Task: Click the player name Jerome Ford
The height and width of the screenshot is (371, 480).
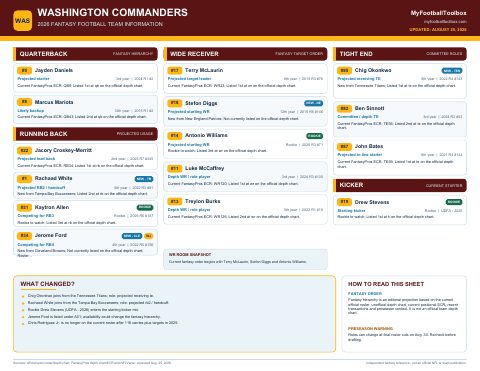Action: [51, 235]
